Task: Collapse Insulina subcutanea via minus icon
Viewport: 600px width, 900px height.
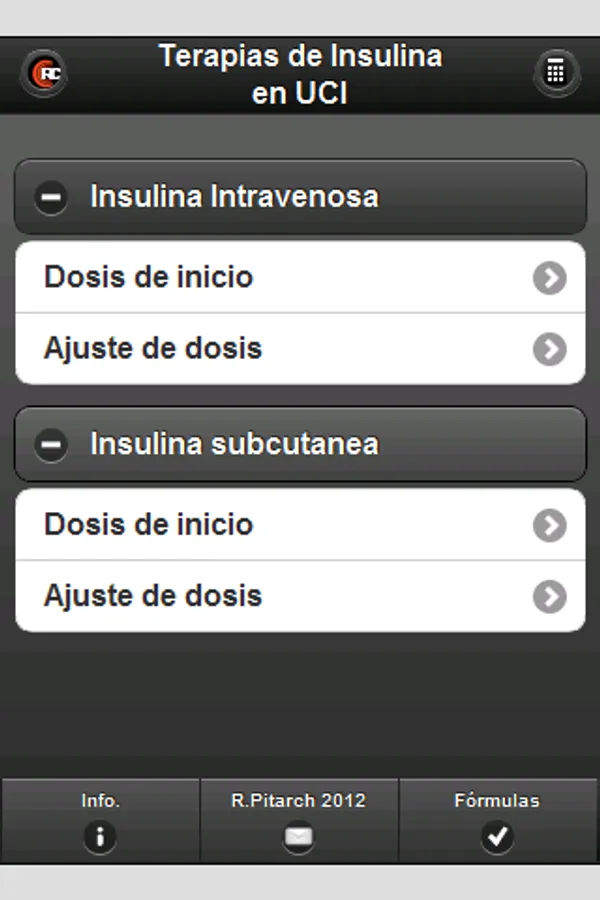Action: pos(51,444)
